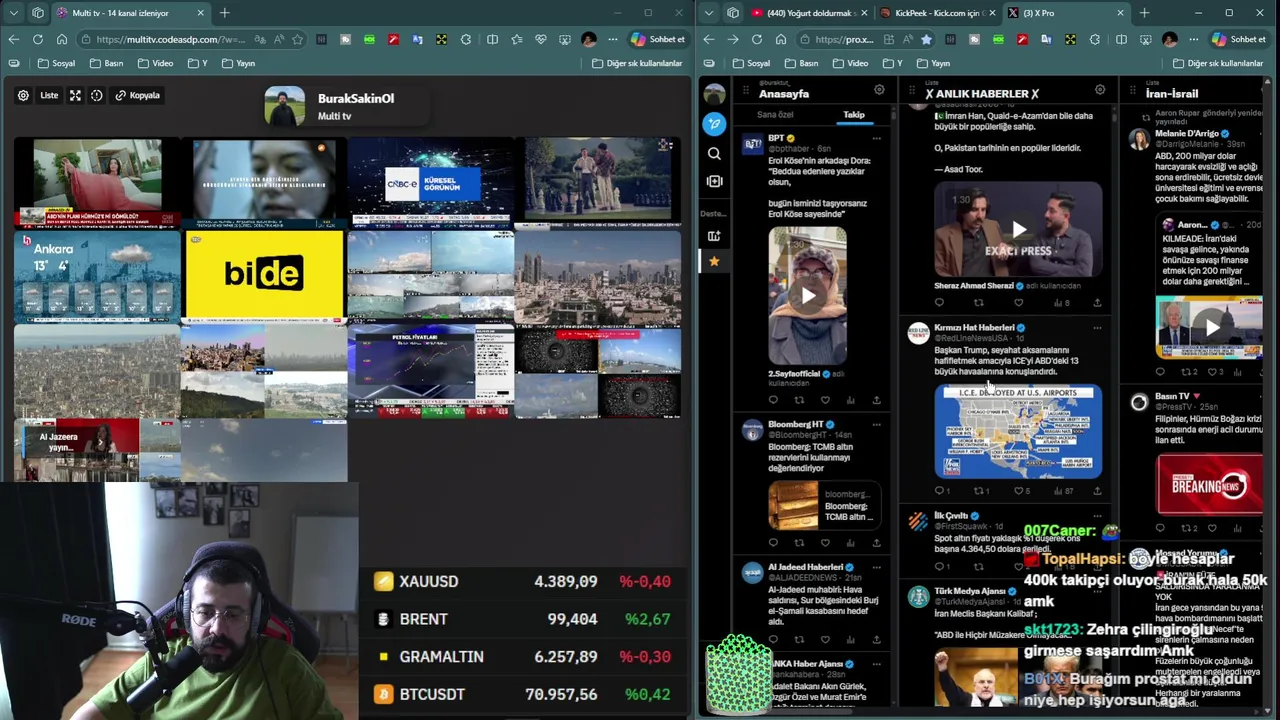
Task: Go home in the left browser window
Action: click(x=62, y=39)
